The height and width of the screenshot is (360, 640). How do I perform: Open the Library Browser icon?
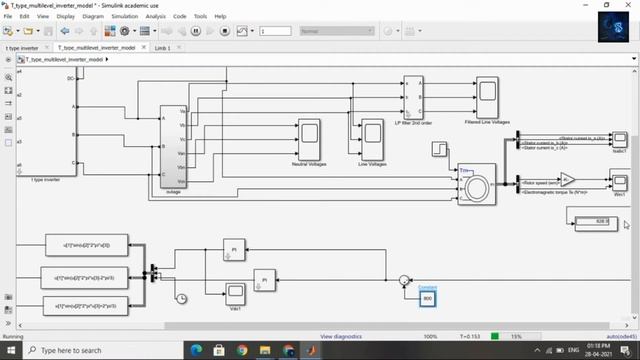[110, 31]
